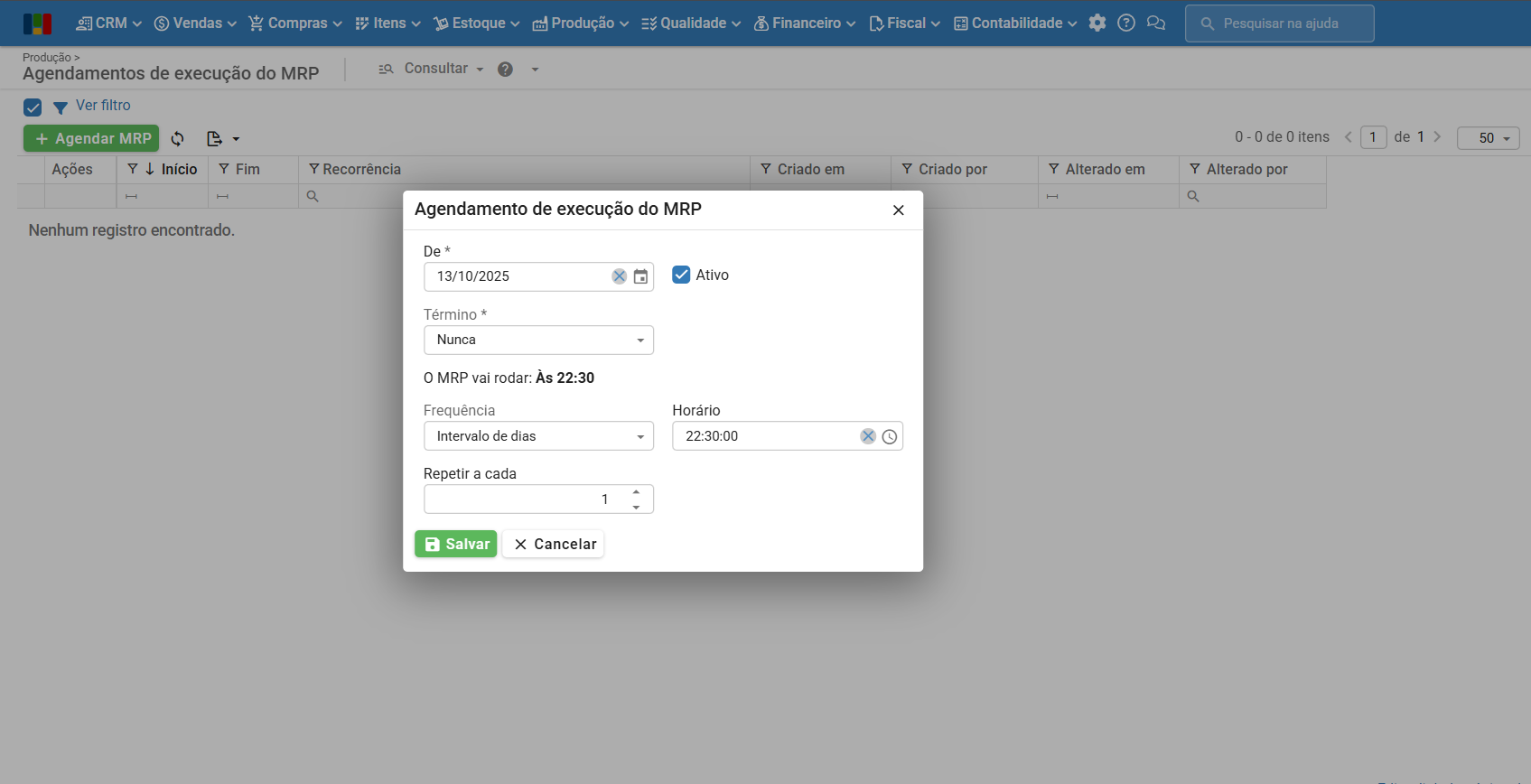Image resolution: width=1531 pixels, height=784 pixels.
Task: Open the Estoque menu
Action: (477, 23)
